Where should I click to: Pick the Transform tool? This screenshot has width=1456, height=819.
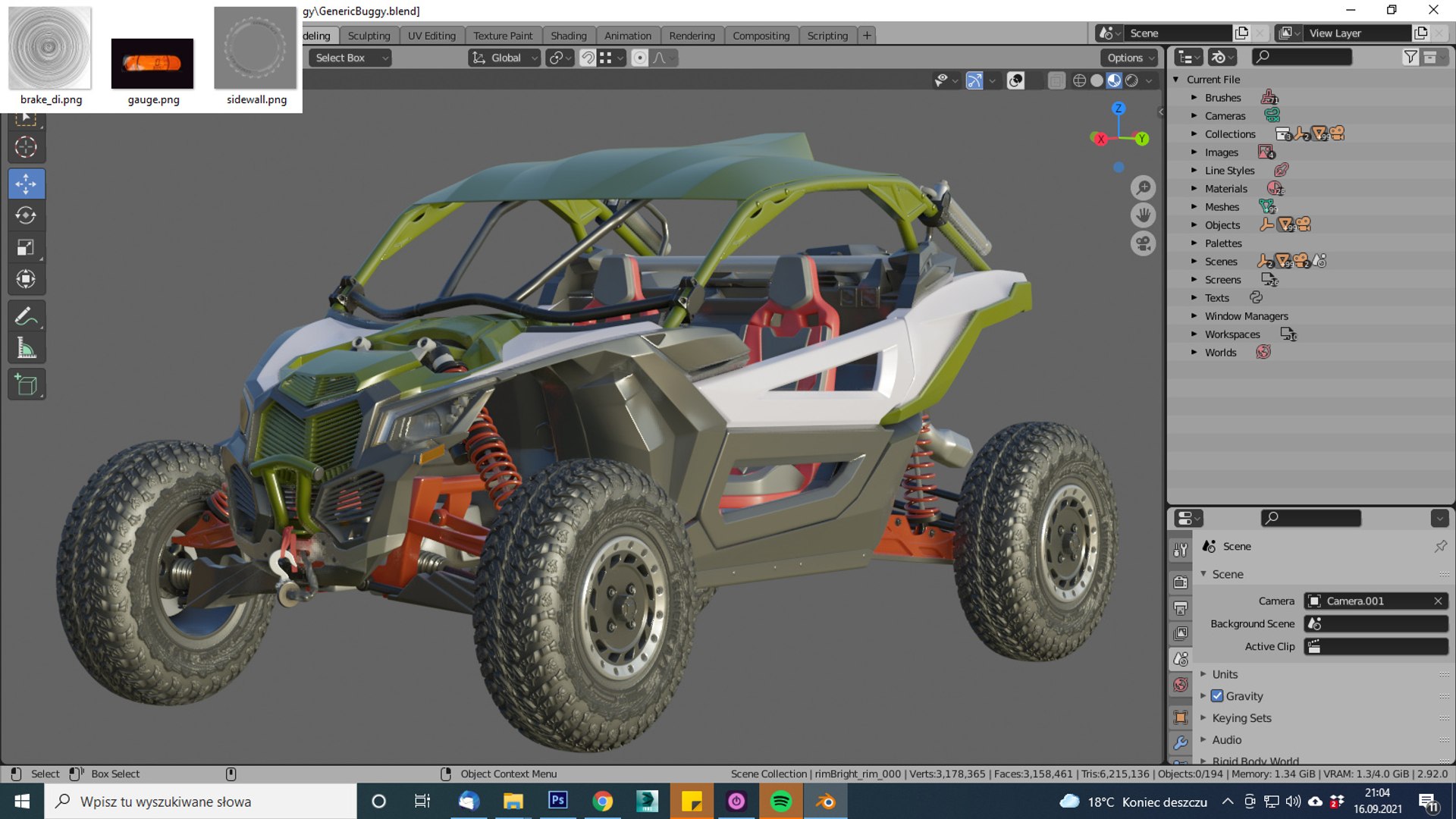tap(26, 280)
